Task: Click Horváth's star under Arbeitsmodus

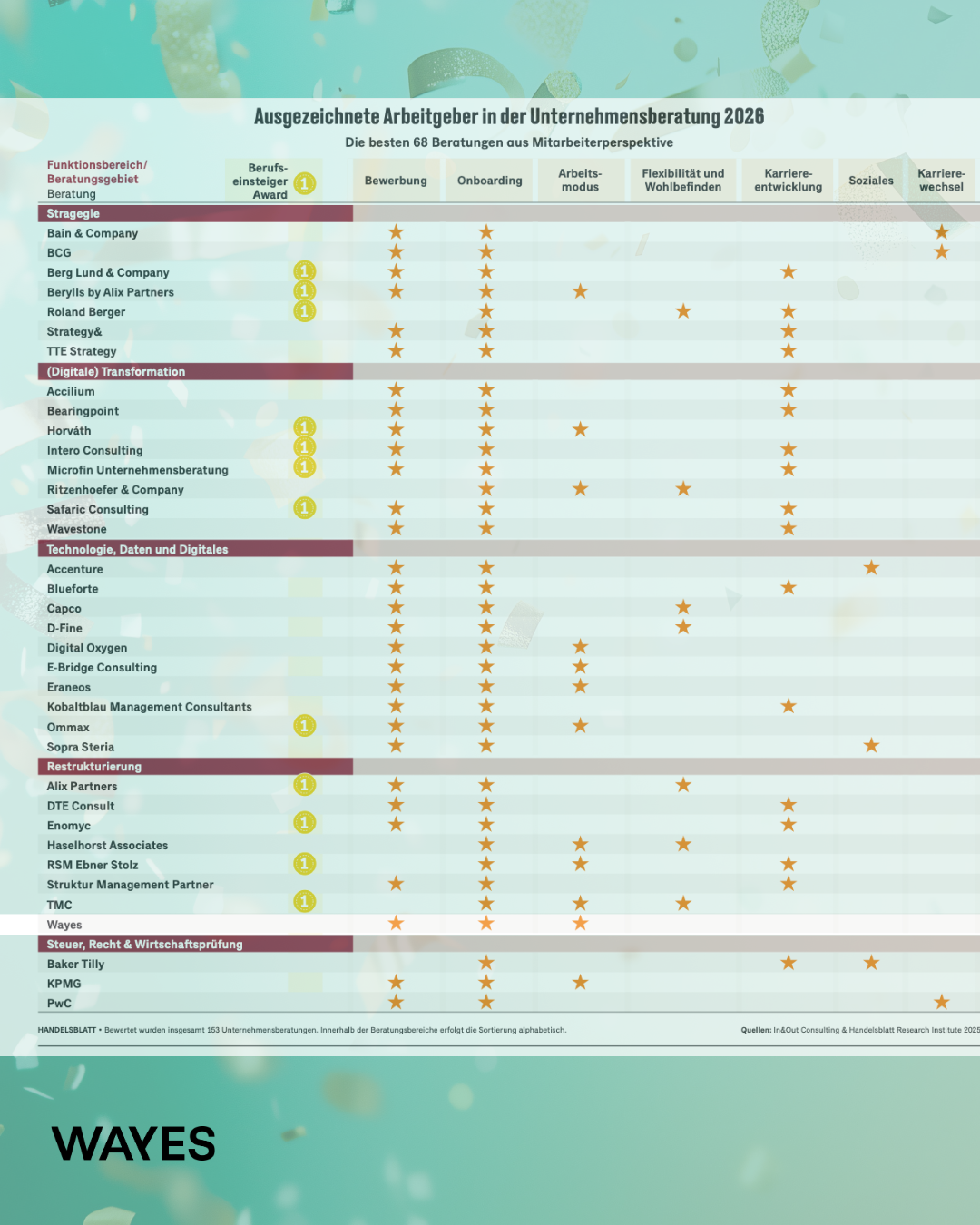Action: click(581, 430)
